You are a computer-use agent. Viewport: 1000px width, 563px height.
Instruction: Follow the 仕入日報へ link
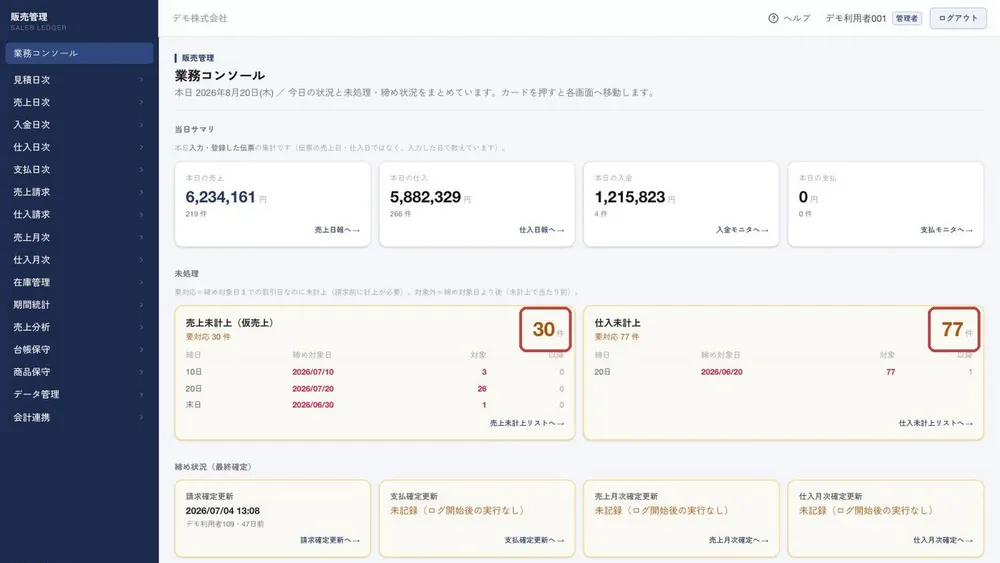tap(541, 230)
